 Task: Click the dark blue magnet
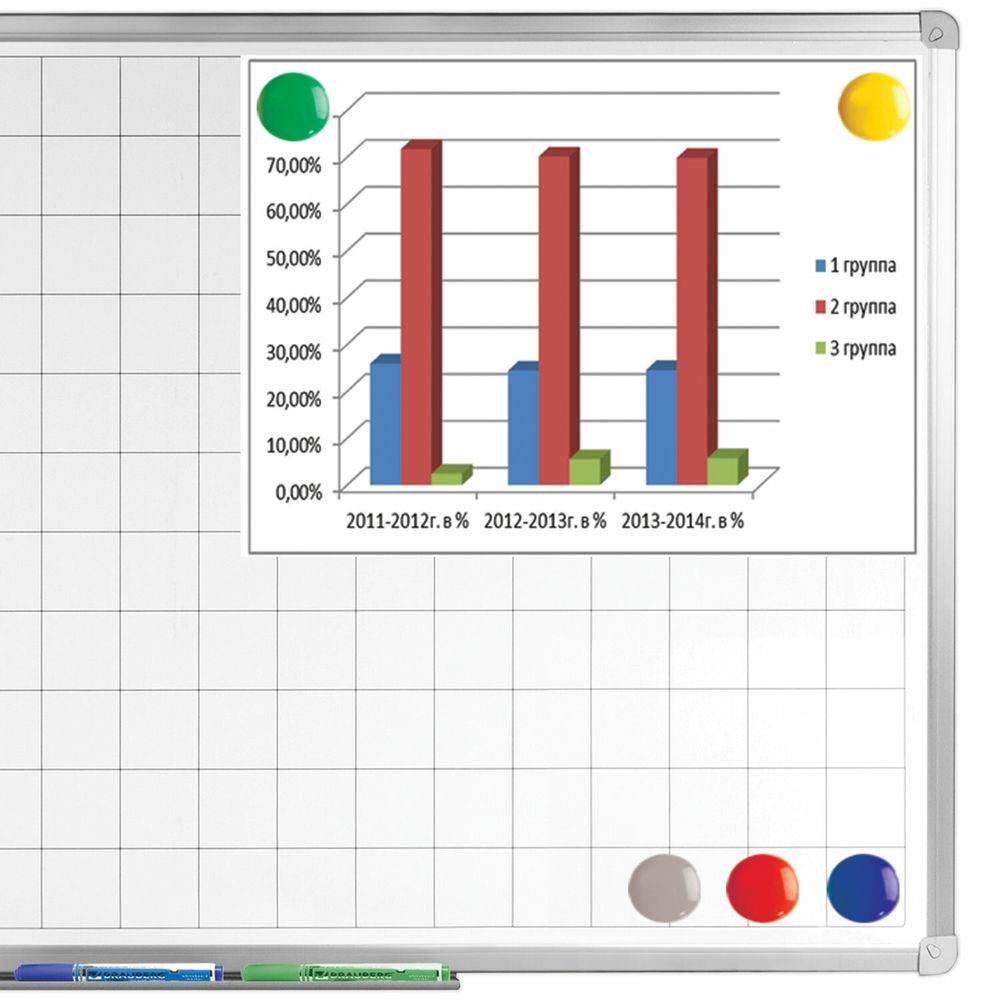[x=863, y=888]
